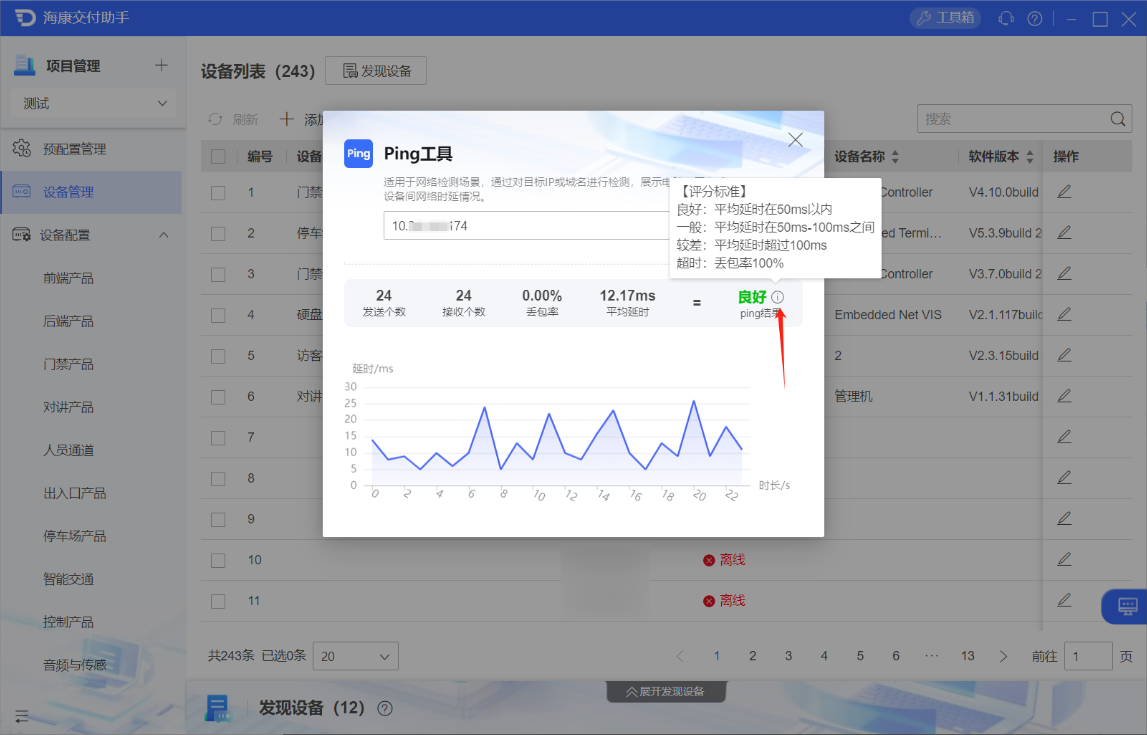The width and height of the screenshot is (1147, 735).
Task: Click help icon next to 发现设备 (12)
Action: click(385, 708)
